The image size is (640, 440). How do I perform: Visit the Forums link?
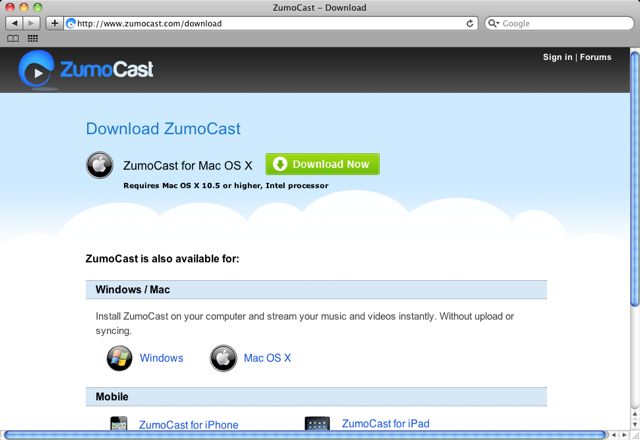596,57
